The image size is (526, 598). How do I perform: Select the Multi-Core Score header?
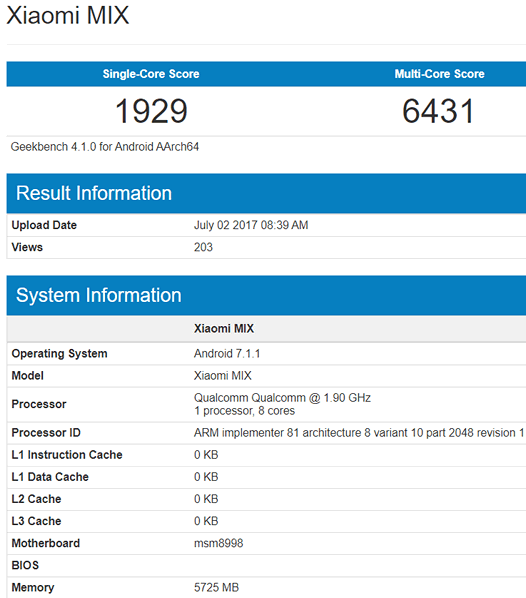[439, 74]
